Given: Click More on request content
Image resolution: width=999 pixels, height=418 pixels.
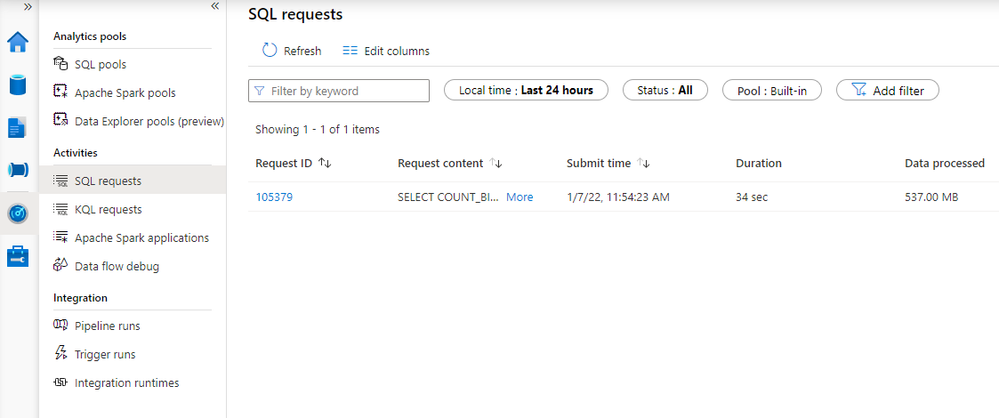Looking at the screenshot, I should (x=519, y=197).
